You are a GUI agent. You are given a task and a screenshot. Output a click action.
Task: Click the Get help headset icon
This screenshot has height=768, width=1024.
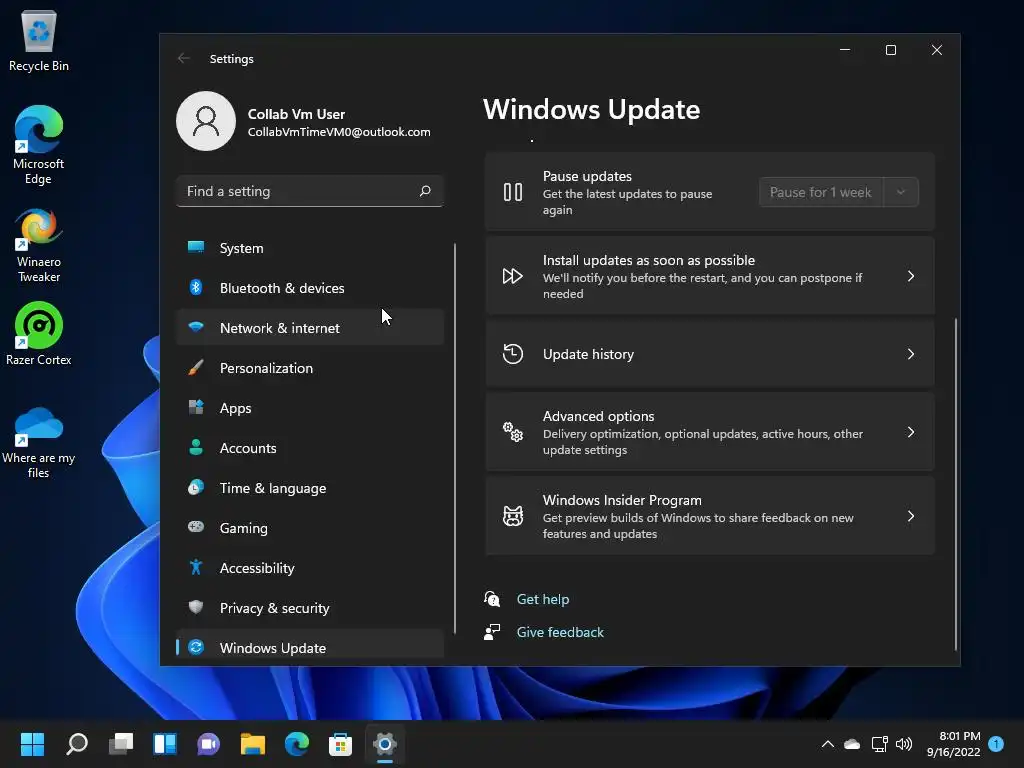(x=492, y=598)
